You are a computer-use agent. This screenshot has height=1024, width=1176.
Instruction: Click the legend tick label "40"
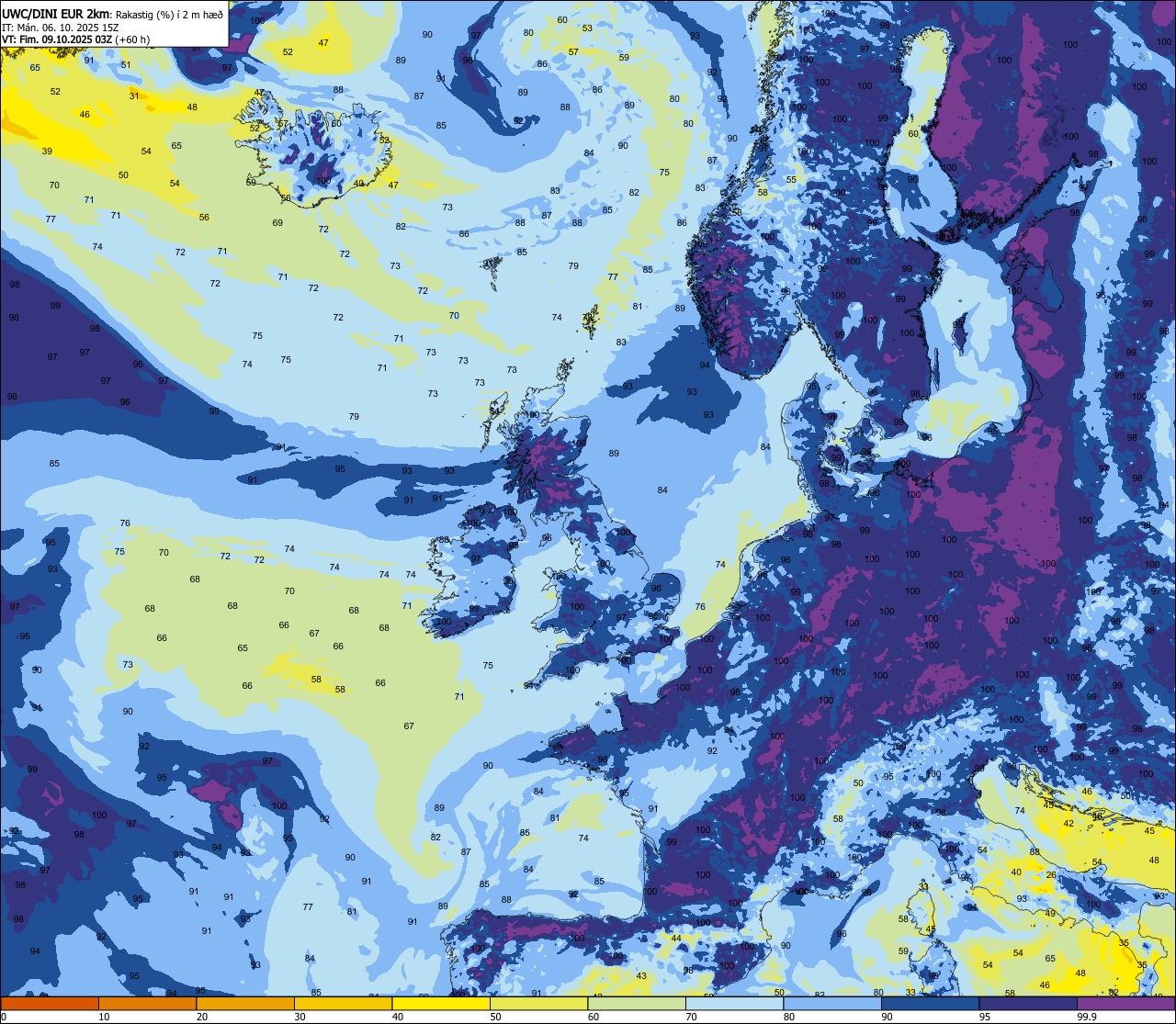click(x=398, y=1017)
